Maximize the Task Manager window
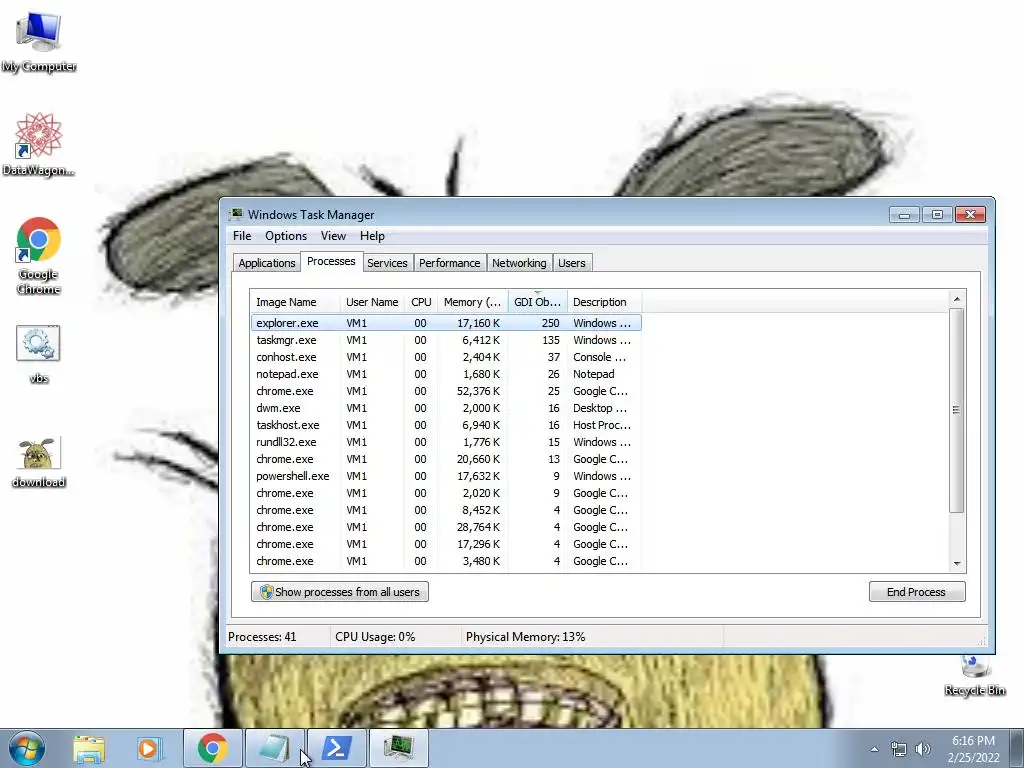 click(x=937, y=214)
